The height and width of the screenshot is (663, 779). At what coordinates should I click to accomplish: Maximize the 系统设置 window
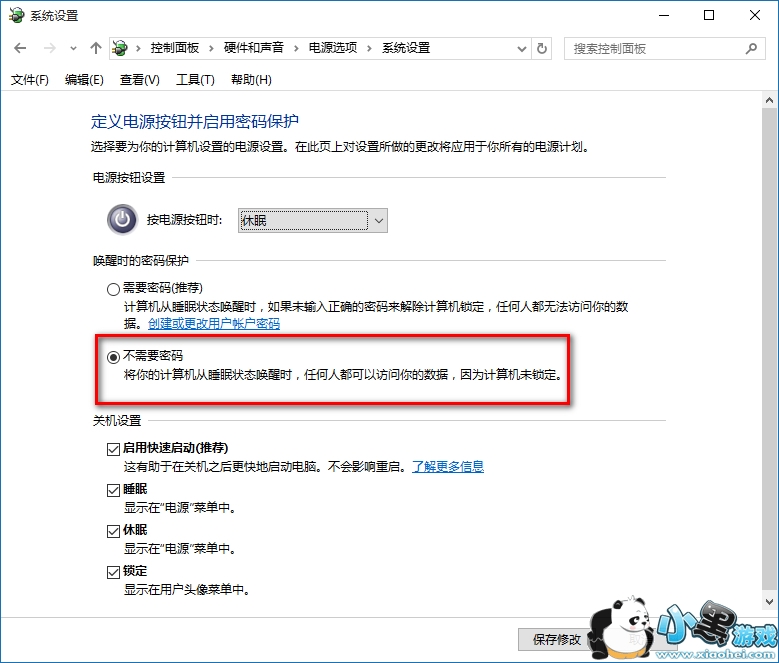[709, 15]
